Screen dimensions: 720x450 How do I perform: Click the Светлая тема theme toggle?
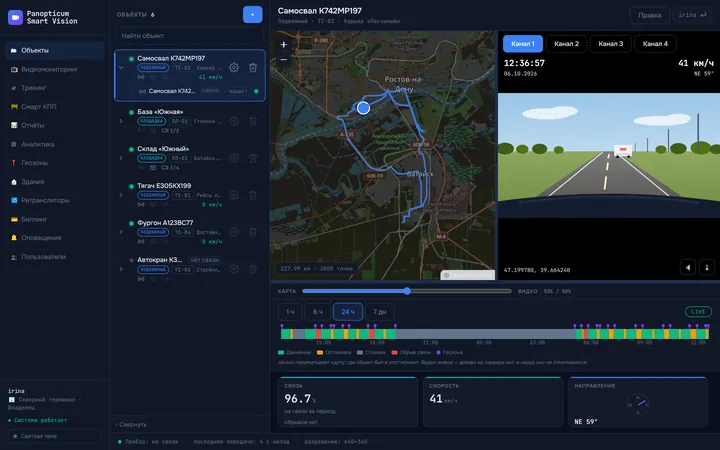[55, 436]
